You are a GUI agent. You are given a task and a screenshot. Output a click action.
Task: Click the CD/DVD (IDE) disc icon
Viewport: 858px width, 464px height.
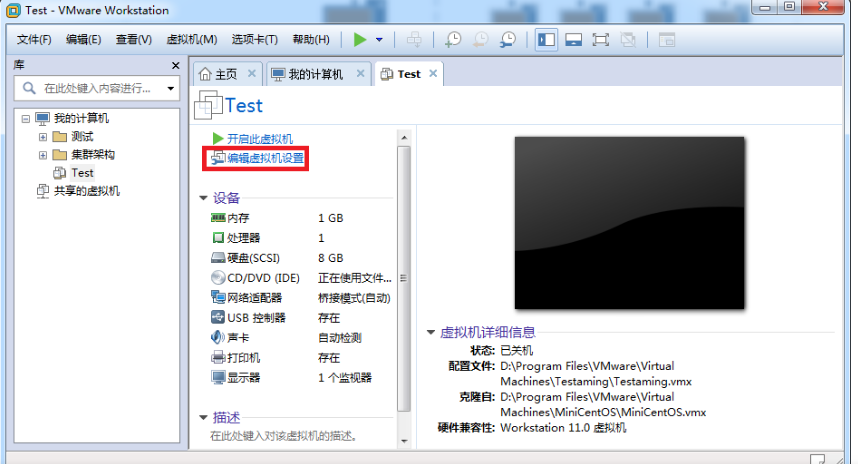218,277
